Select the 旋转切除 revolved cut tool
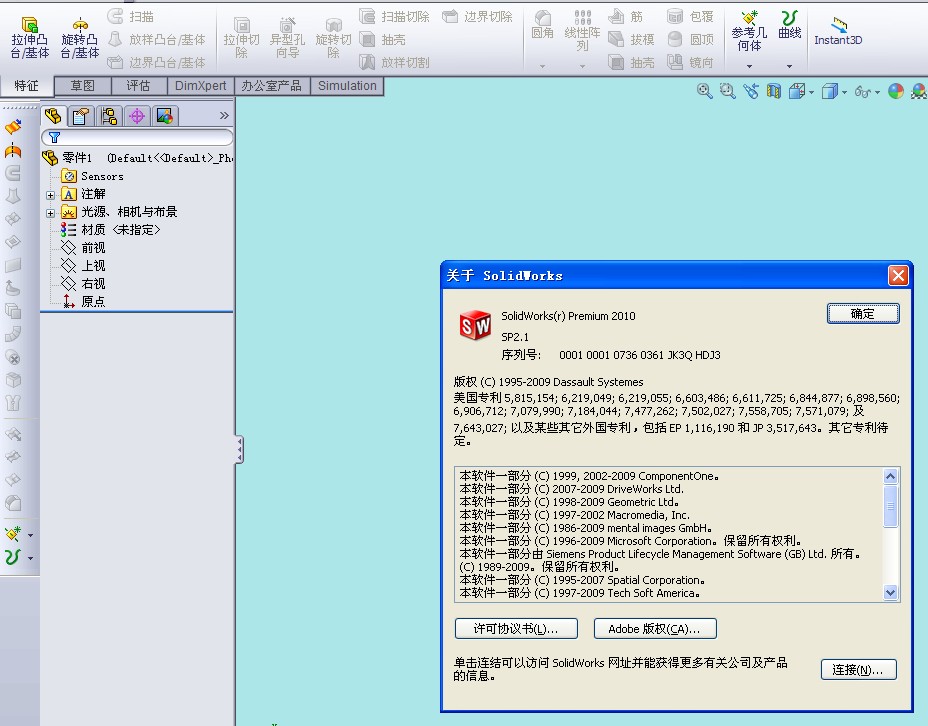Screen dimensions: 928x726 coord(333,38)
